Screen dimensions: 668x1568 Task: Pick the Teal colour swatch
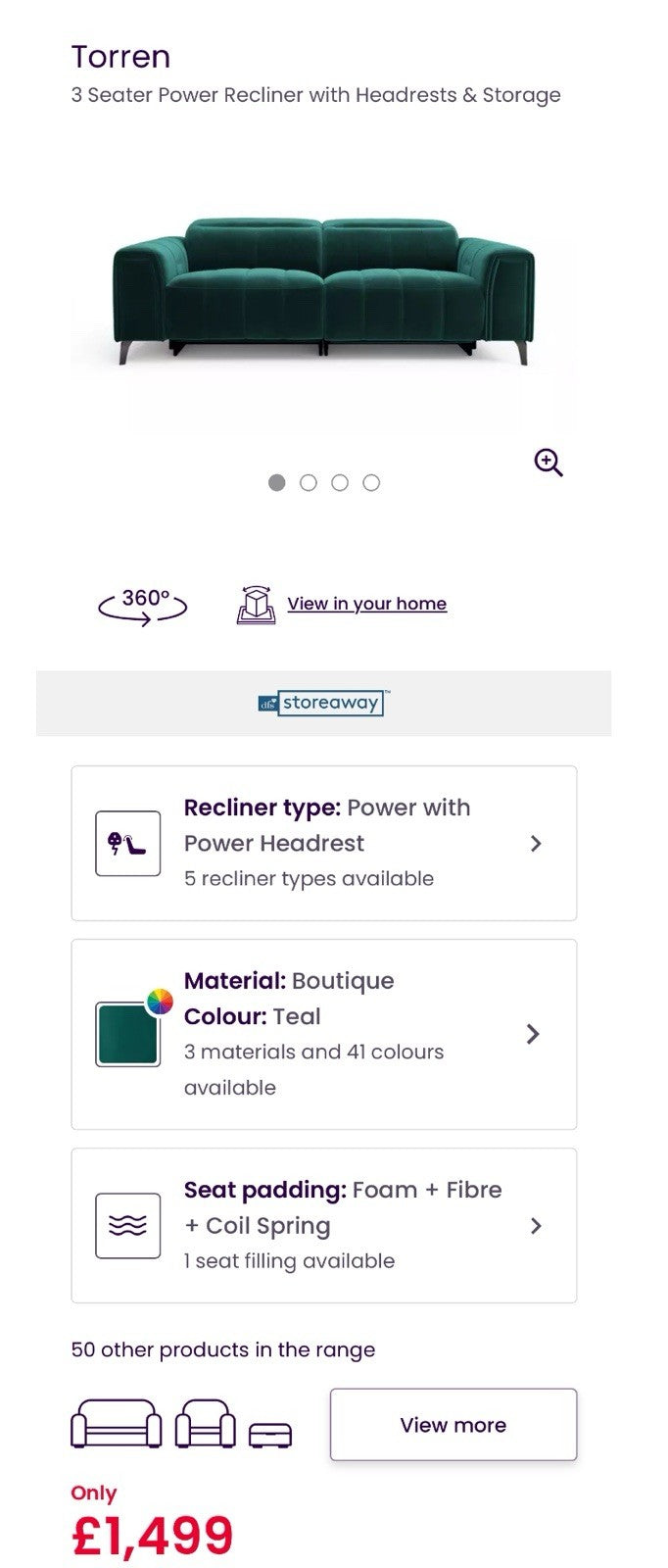point(128,1034)
